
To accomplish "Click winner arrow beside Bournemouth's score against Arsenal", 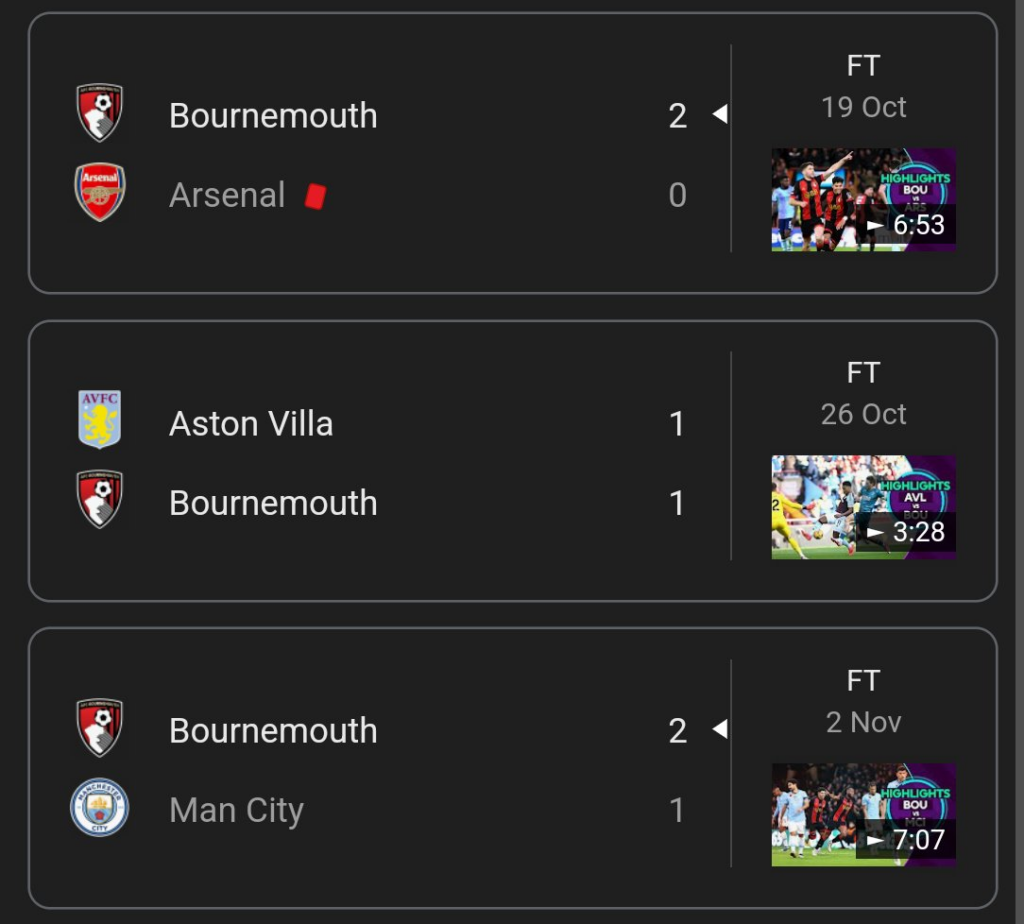I will click(719, 115).
